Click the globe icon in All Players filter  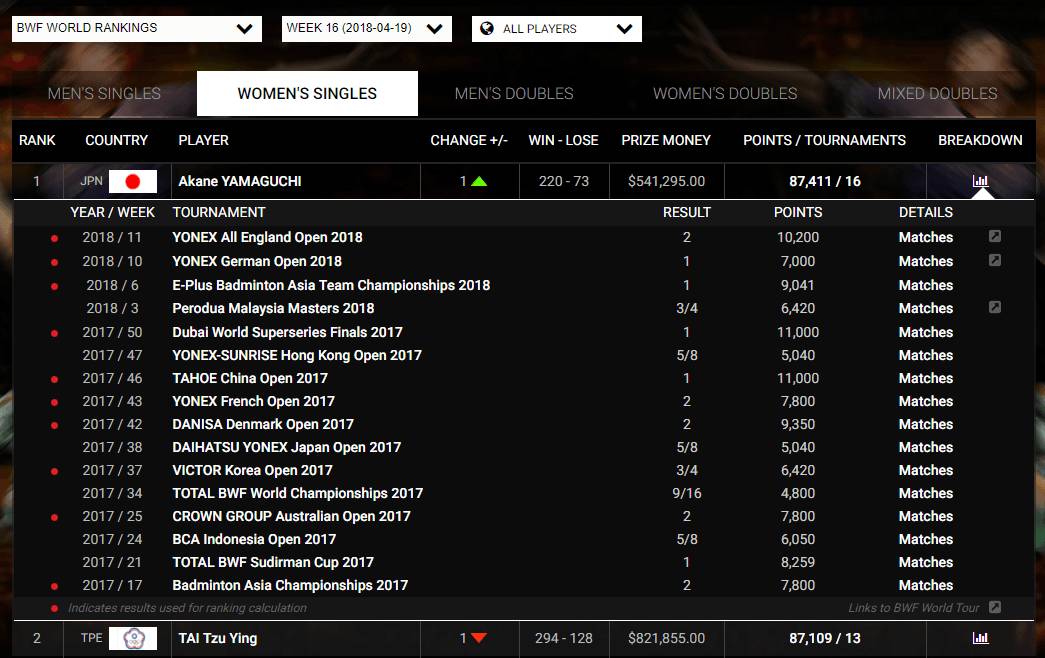click(x=487, y=29)
